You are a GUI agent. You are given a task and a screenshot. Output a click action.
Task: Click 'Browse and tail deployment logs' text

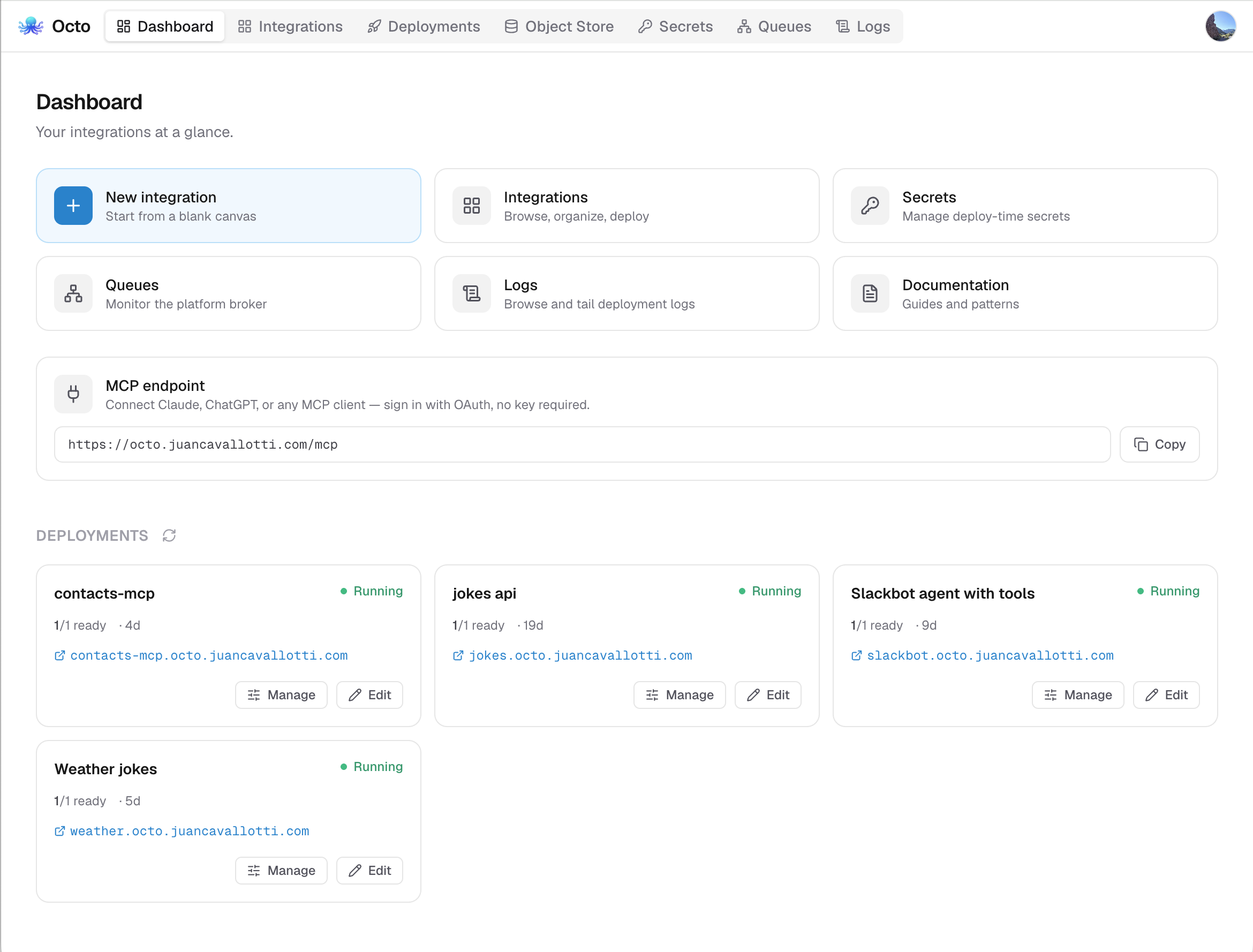coord(599,304)
